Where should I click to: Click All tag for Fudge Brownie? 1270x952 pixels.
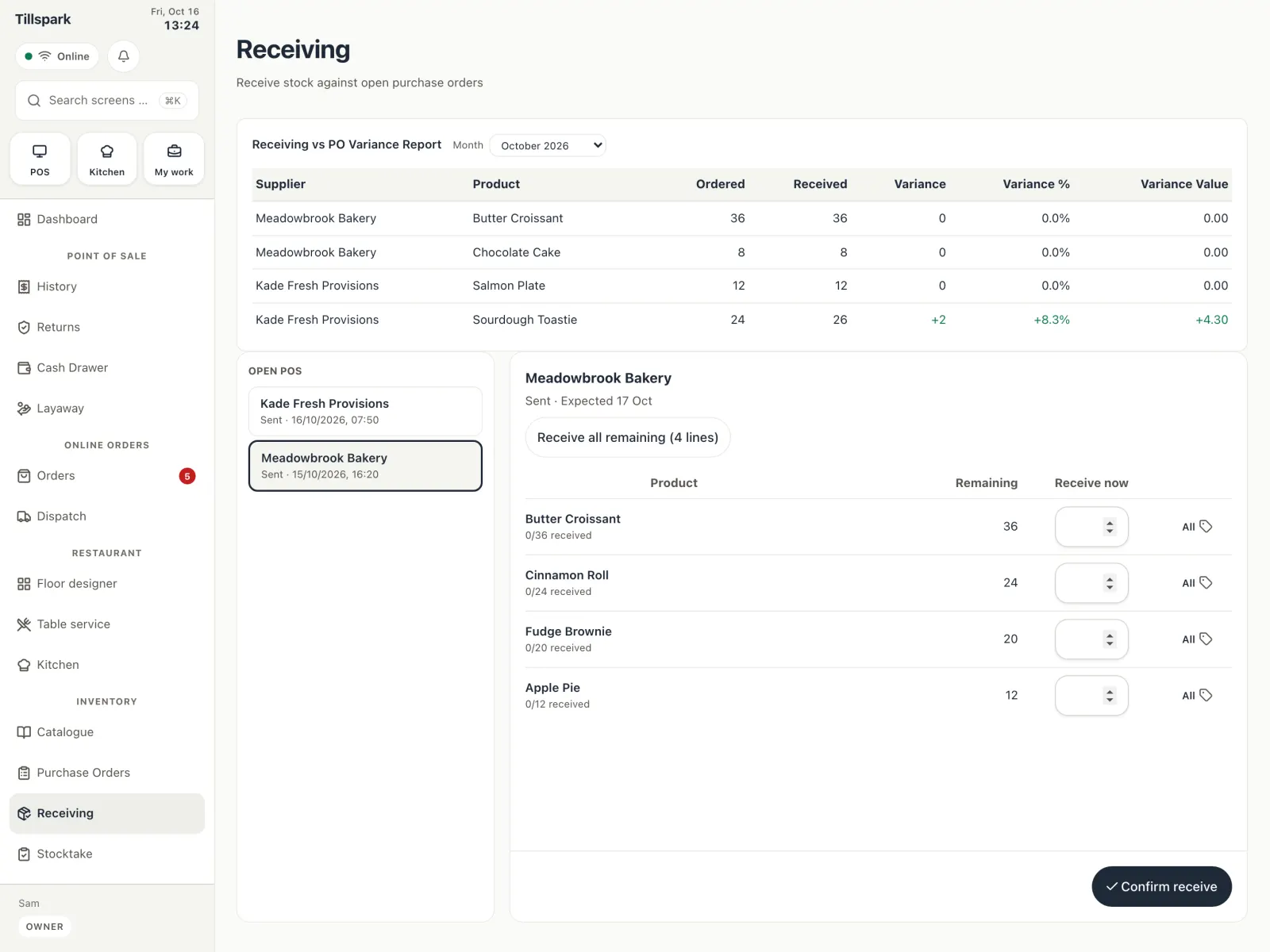(1197, 639)
